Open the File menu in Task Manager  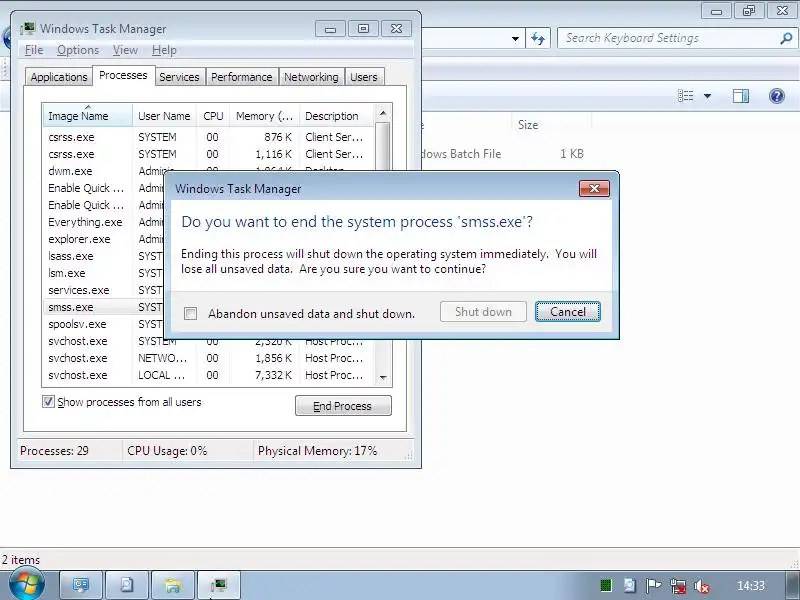[x=34, y=50]
